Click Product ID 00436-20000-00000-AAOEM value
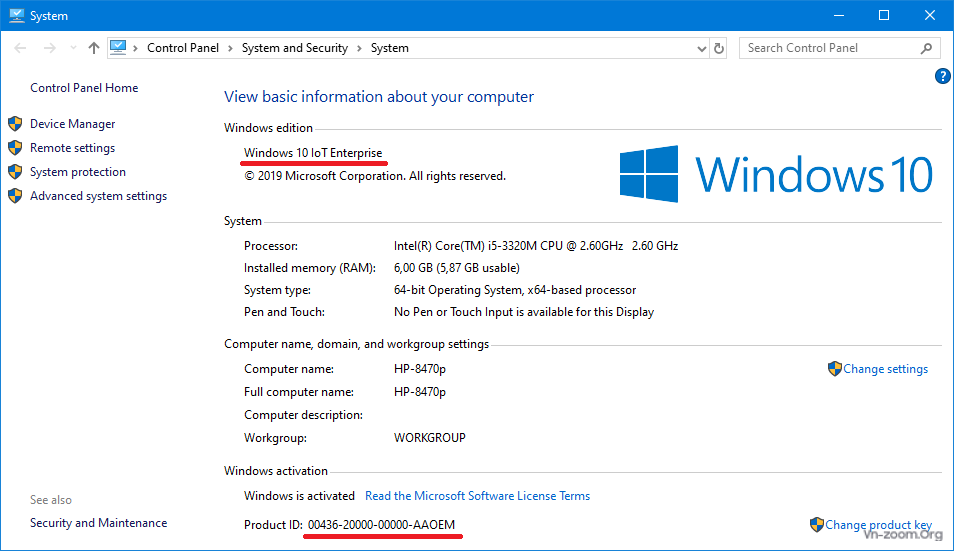This screenshot has height=551, width=954. click(381, 524)
